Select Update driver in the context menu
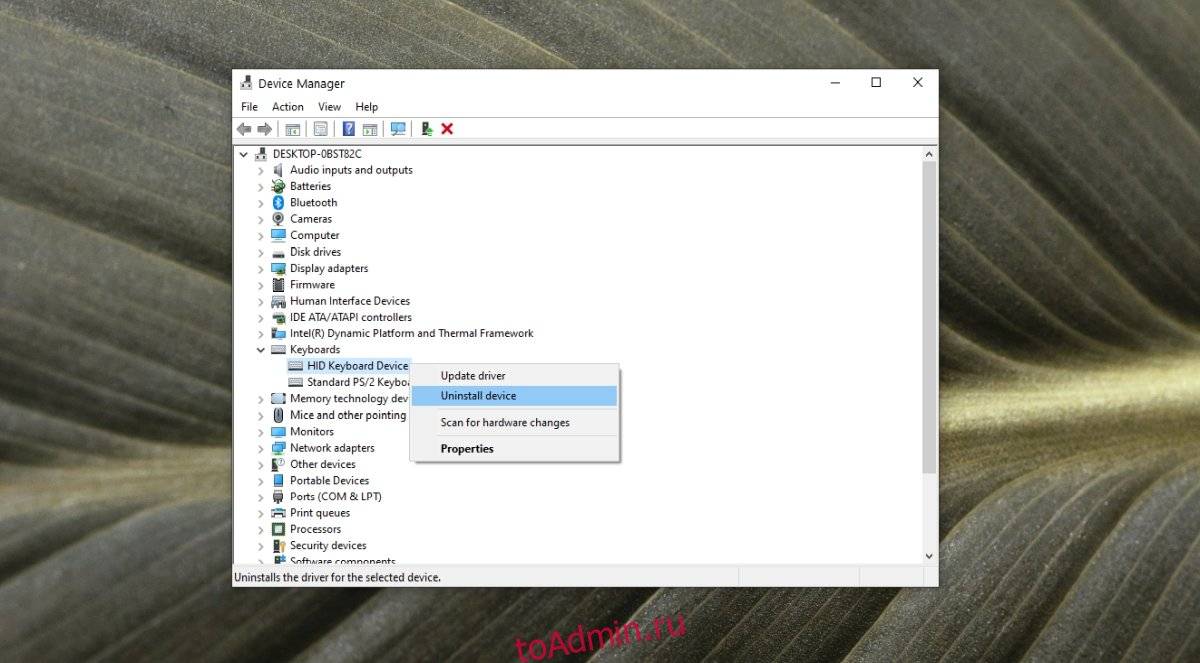This screenshot has height=663, width=1200. coord(473,376)
